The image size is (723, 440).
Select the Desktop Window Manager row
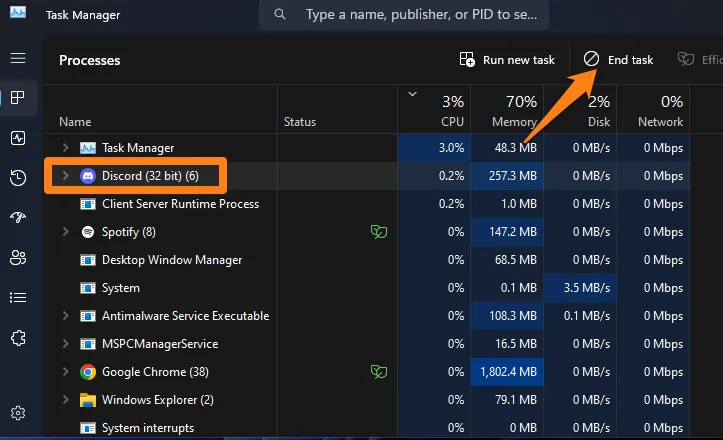coord(367,260)
